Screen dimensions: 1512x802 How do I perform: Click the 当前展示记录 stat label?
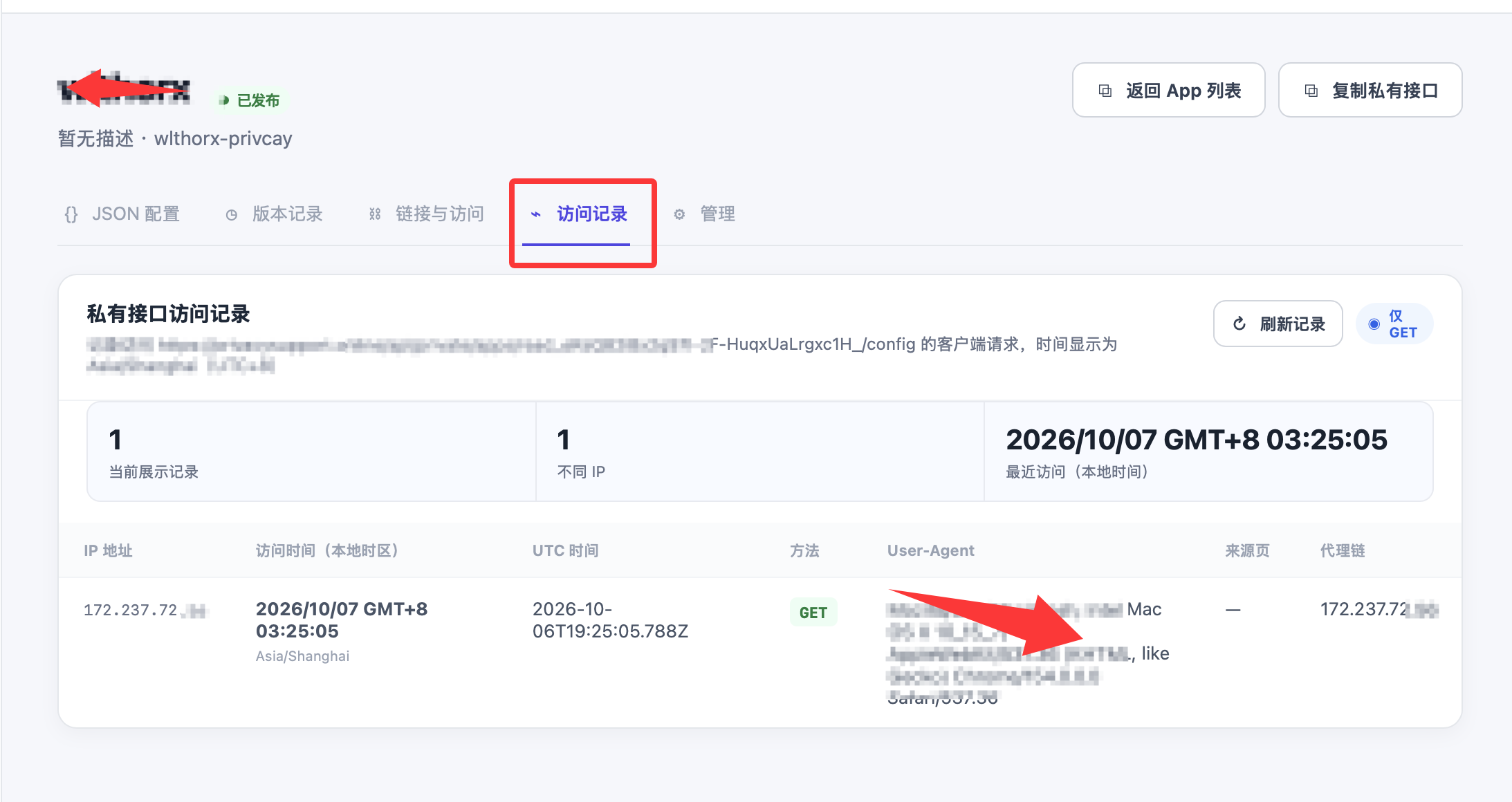[154, 472]
